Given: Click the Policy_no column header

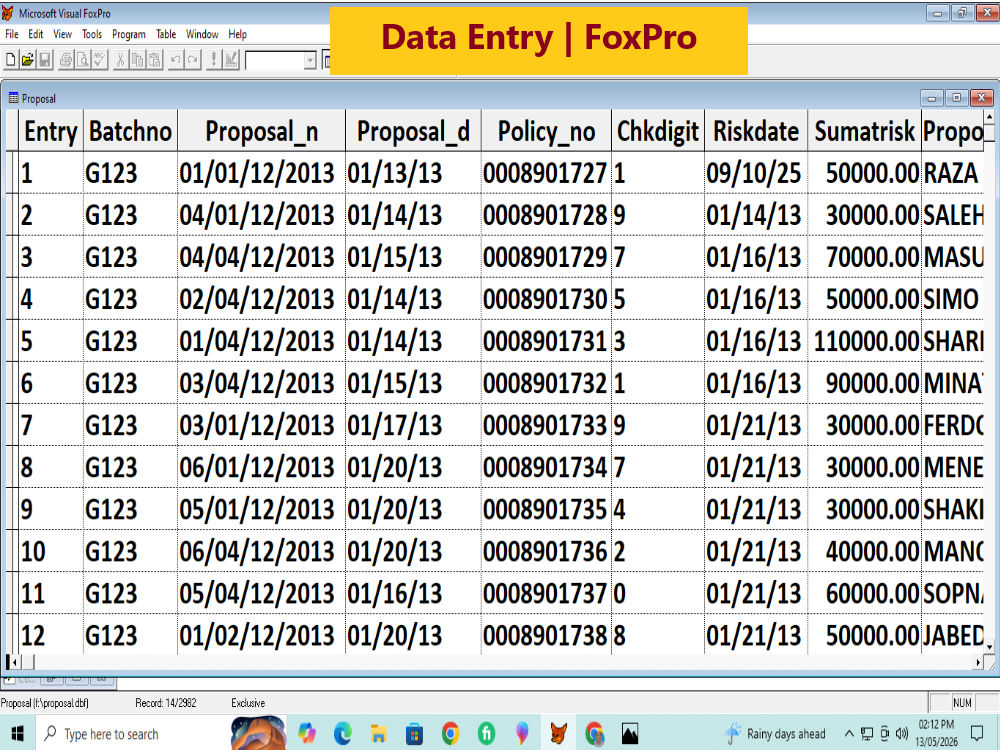Looking at the screenshot, I should click(547, 131).
